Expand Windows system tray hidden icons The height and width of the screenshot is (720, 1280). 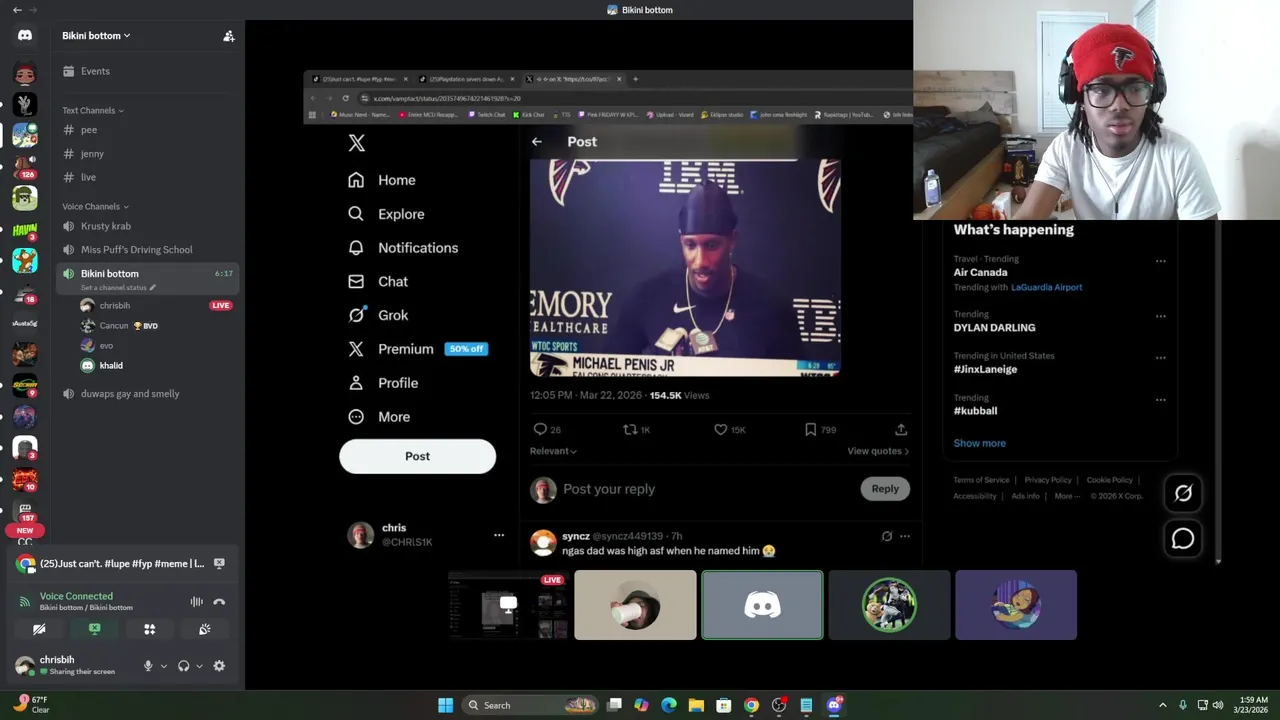click(x=1162, y=705)
